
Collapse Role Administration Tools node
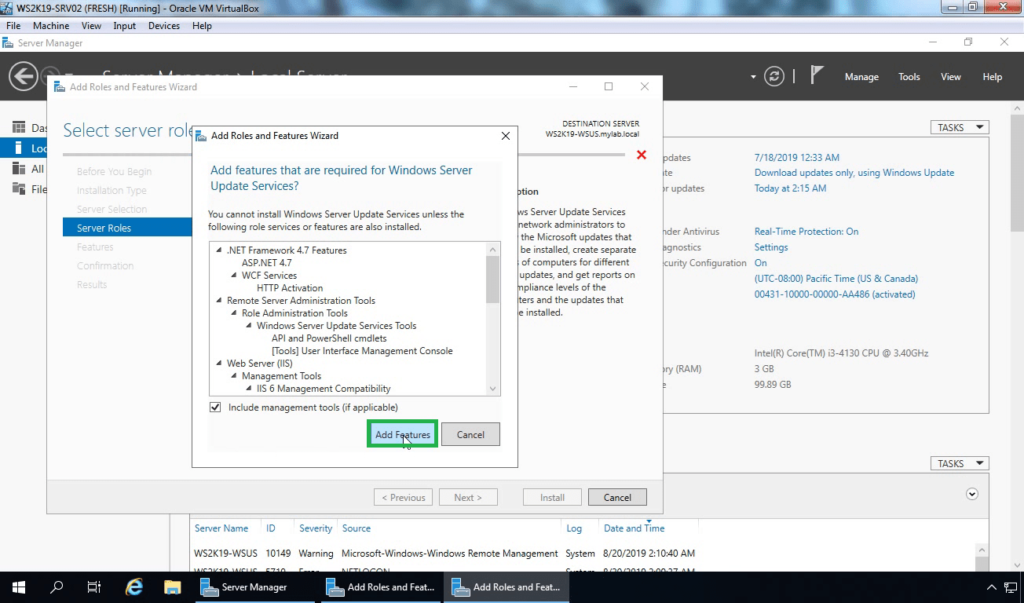234,313
